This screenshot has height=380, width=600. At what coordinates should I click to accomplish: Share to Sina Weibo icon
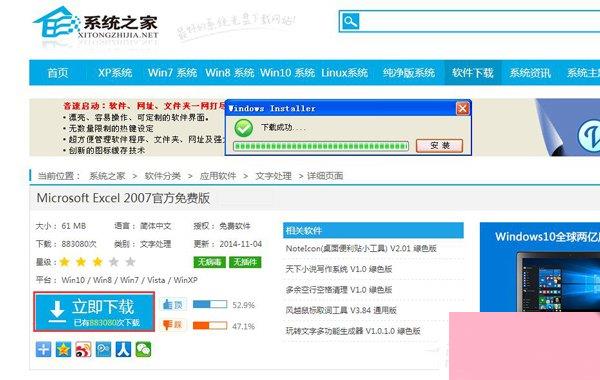pyautogui.click(x=83, y=349)
